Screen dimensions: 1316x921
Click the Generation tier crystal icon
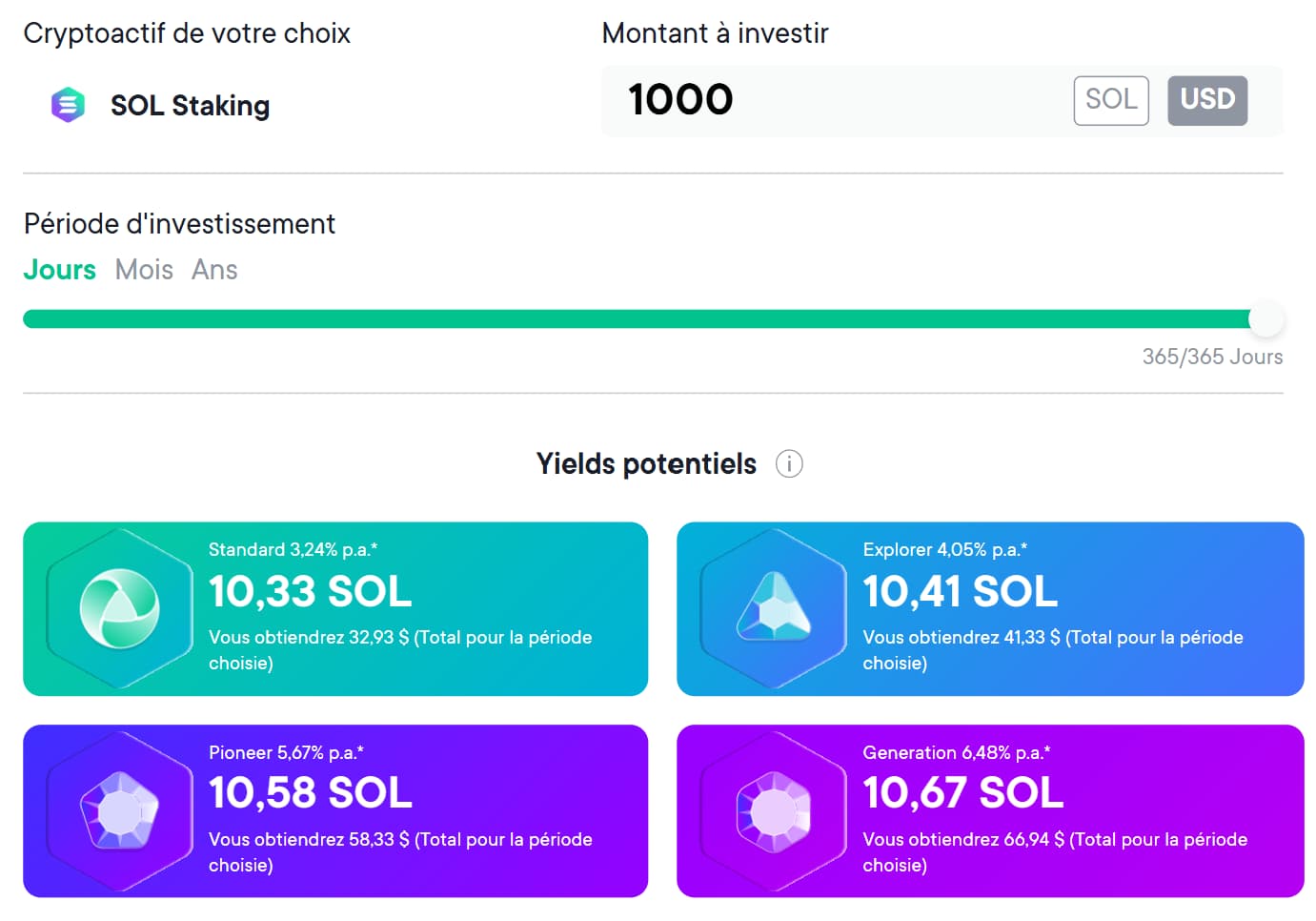(770, 809)
